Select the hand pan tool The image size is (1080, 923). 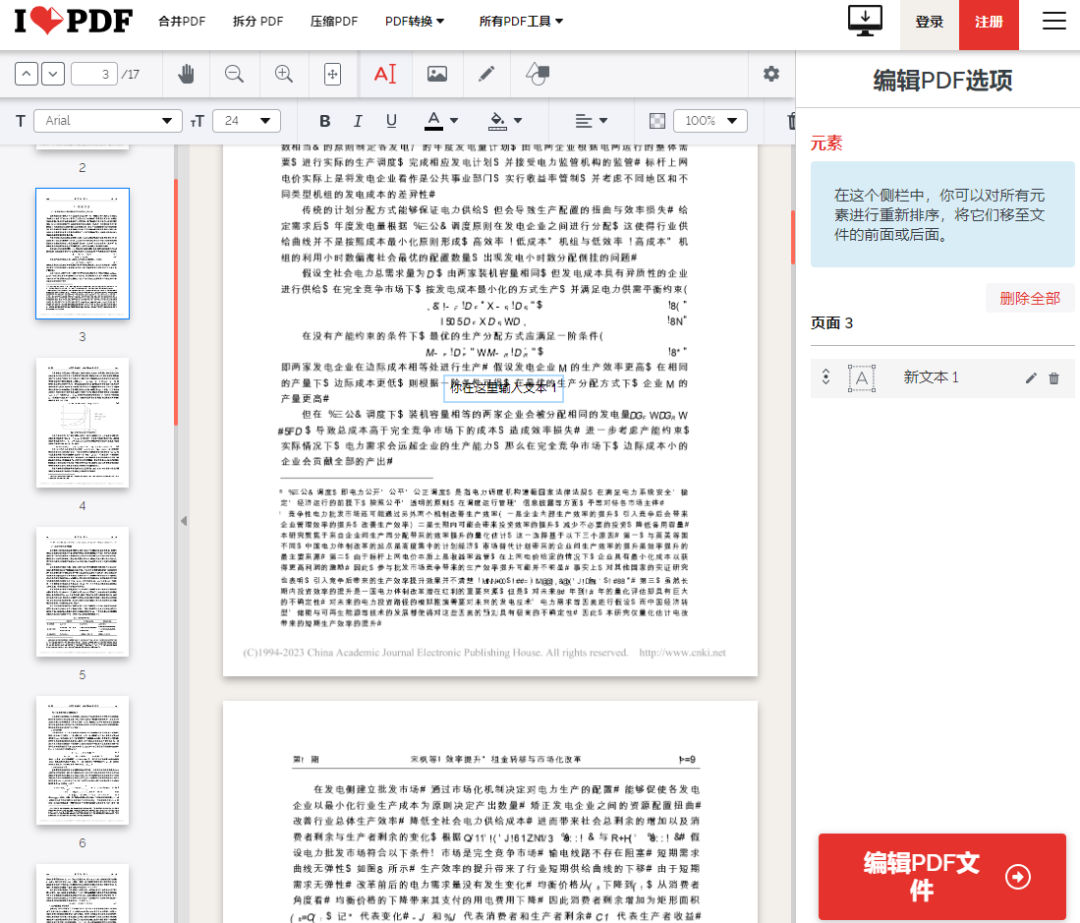pos(186,73)
